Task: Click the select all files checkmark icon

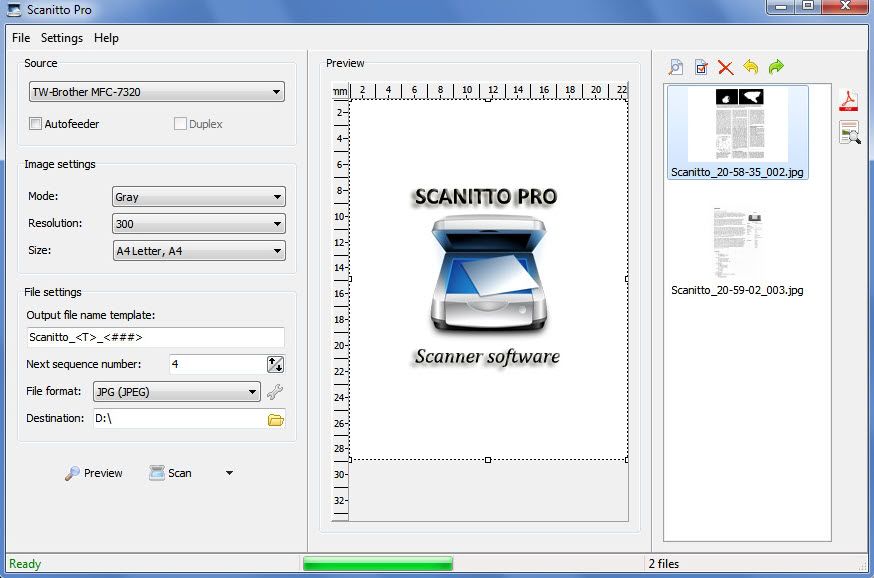Action: click(701, 67)
